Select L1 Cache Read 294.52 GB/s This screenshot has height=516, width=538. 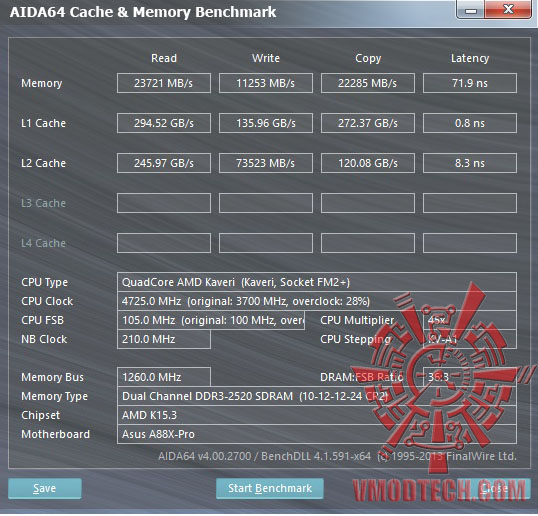[x=164, y=123]
